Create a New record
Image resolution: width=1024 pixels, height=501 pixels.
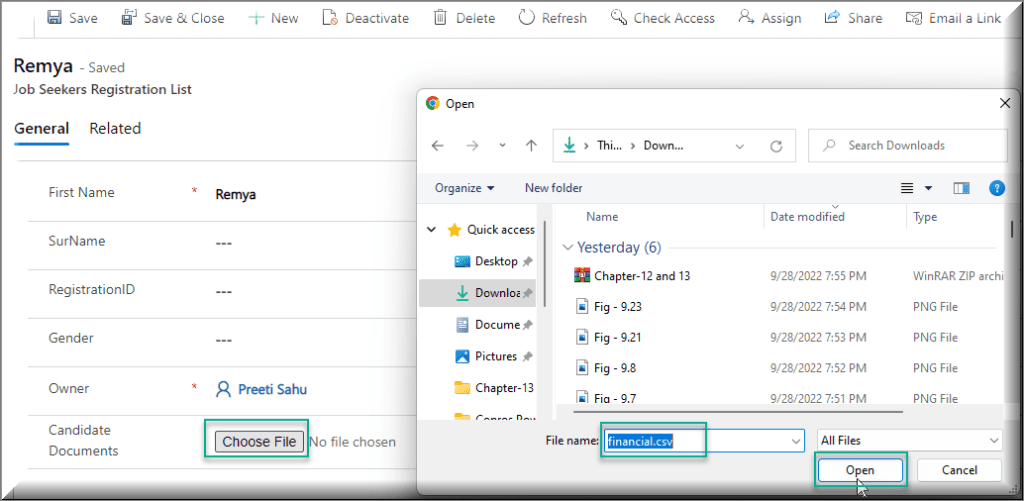(x=274, y=18)
